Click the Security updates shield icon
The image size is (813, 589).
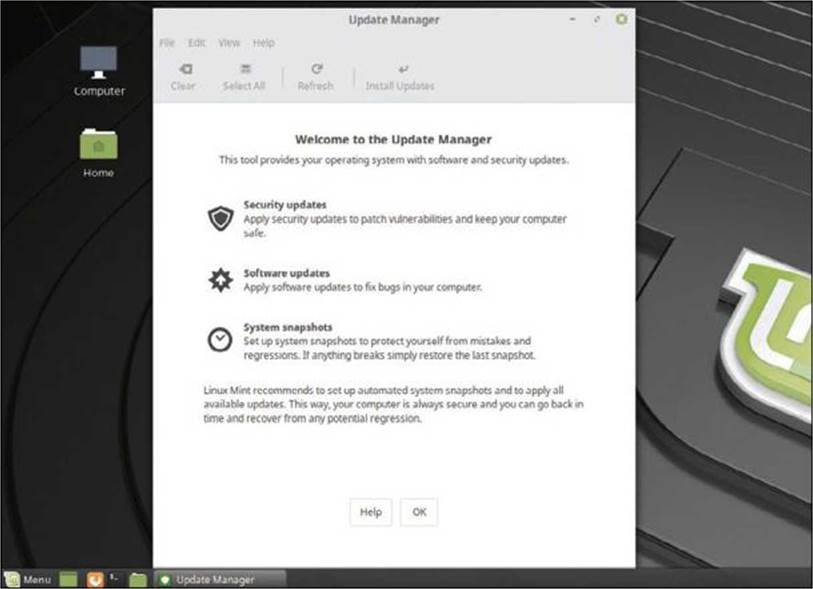click(x=221, y=218)
